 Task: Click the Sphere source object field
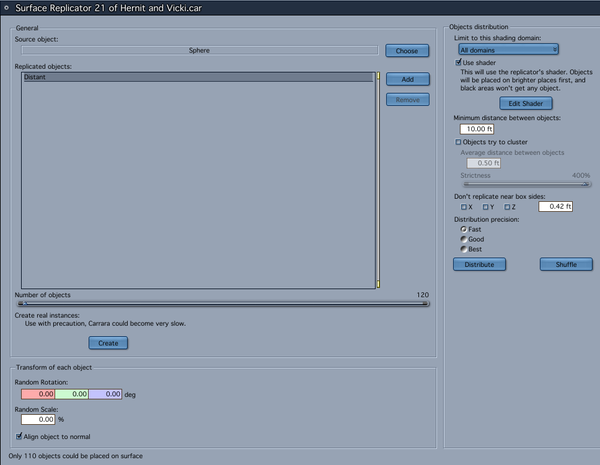199,50
